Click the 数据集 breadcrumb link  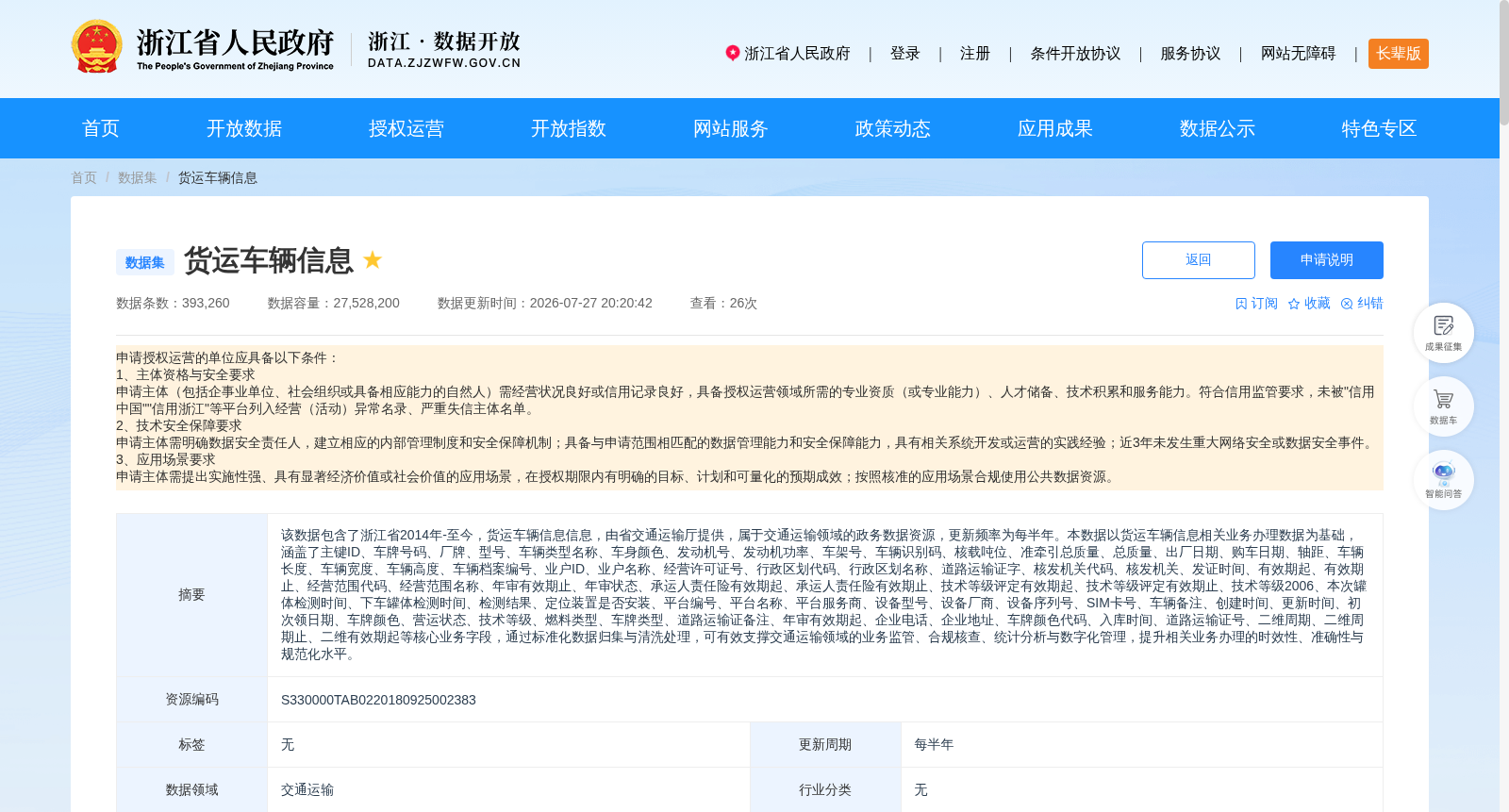point(138,177)
